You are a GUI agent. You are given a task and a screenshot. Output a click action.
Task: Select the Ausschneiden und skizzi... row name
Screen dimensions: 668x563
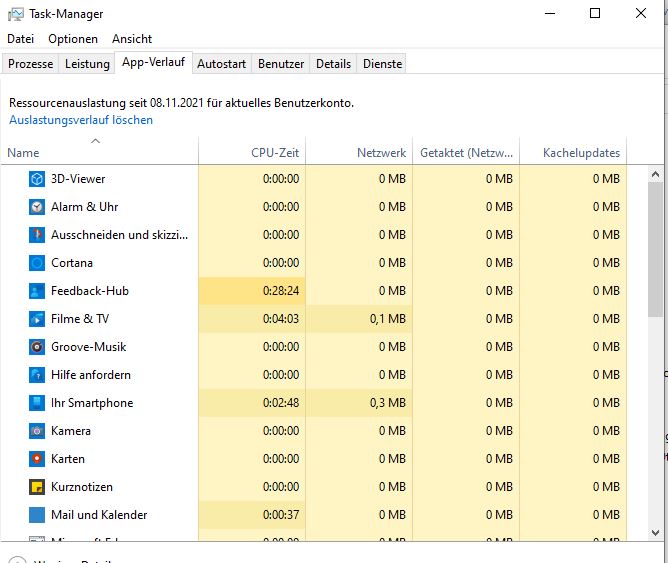point(119,235)
